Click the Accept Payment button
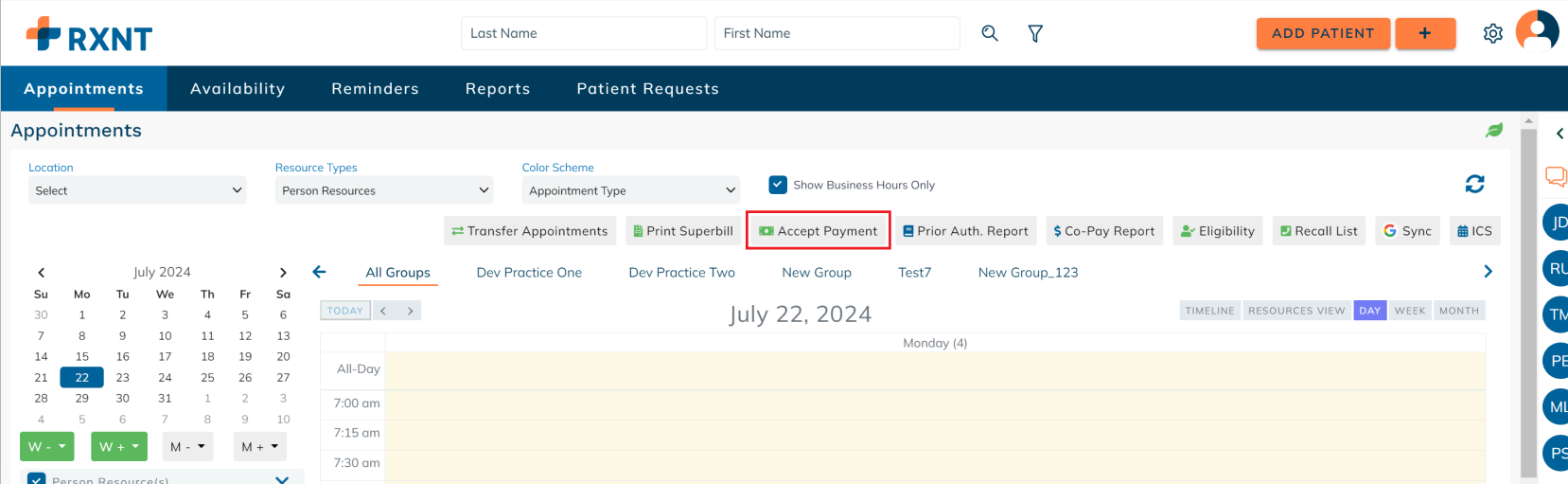The image size is (1568, 484). (819, 231)
